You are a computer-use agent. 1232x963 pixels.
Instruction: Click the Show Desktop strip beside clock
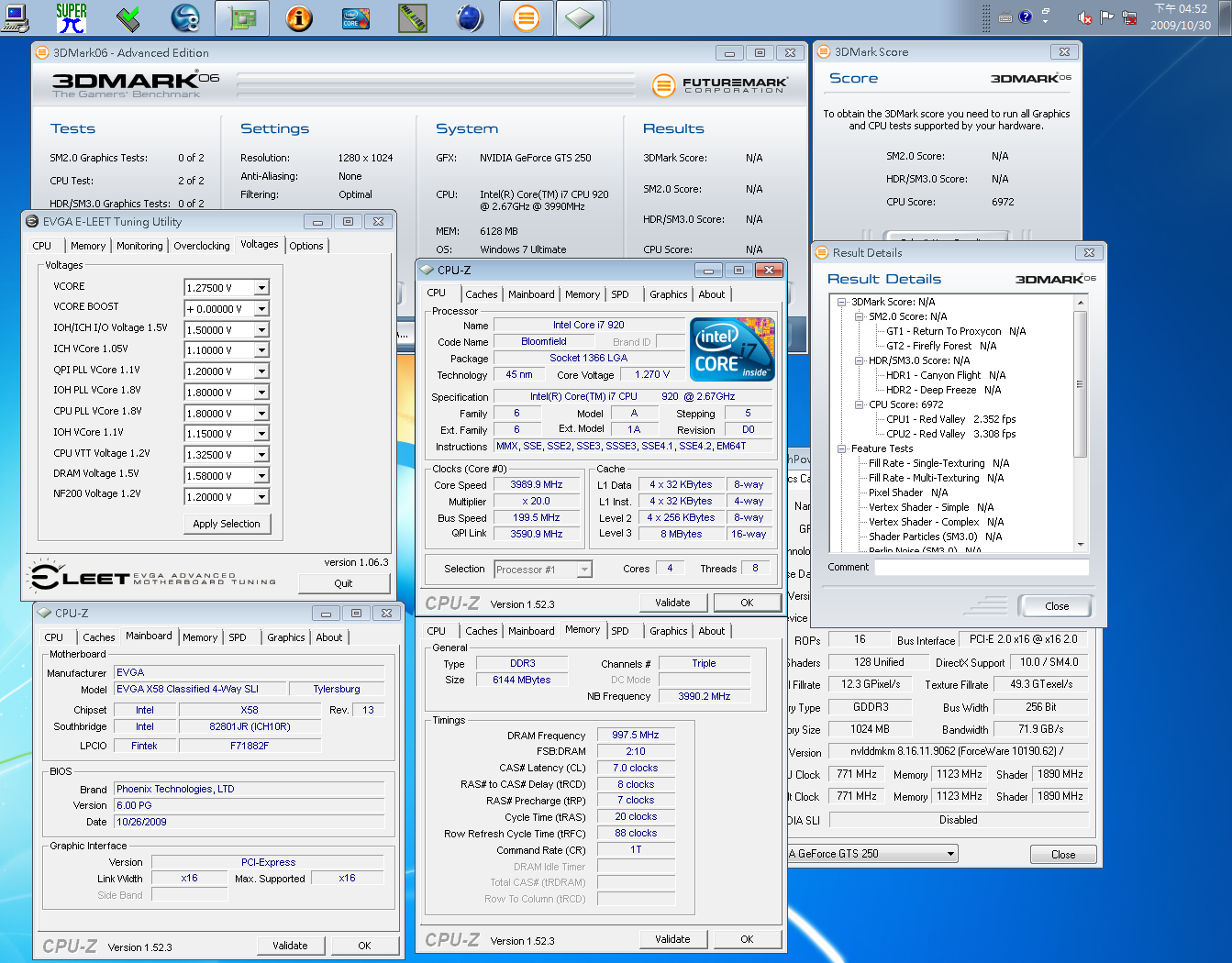pos(1226,17)
